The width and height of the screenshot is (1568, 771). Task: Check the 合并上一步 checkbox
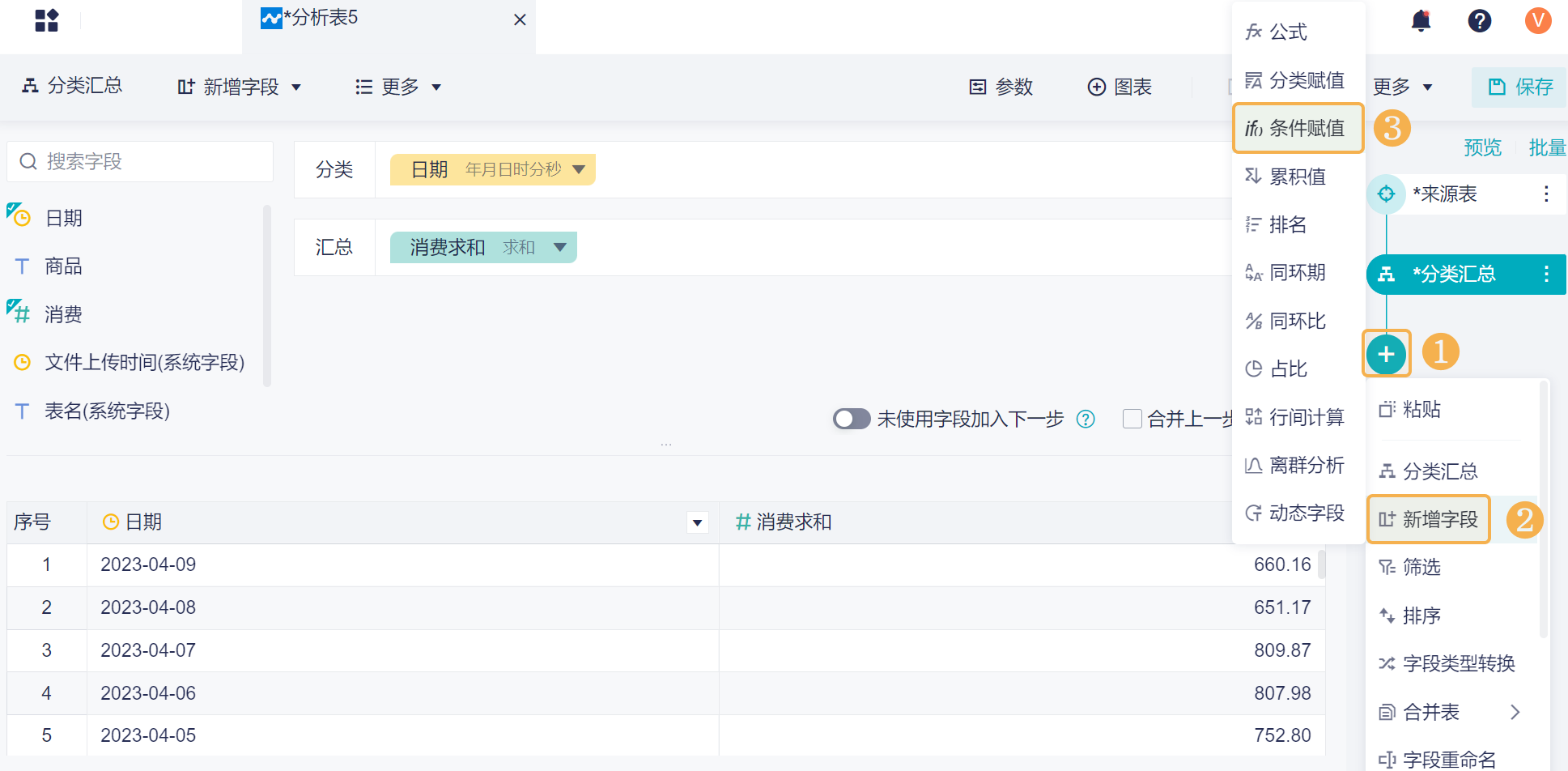click(1132, 419)
